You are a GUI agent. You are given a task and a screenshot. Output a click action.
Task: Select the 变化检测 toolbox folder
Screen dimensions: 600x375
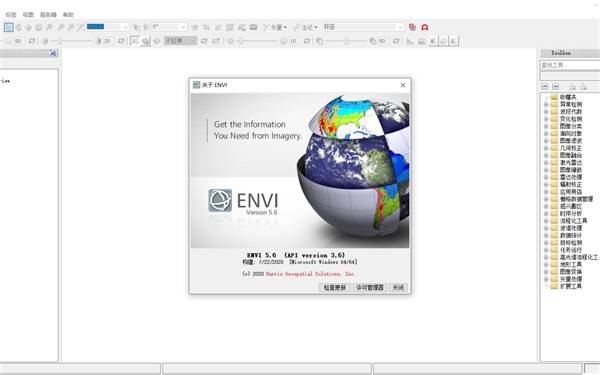click(571, 119)
